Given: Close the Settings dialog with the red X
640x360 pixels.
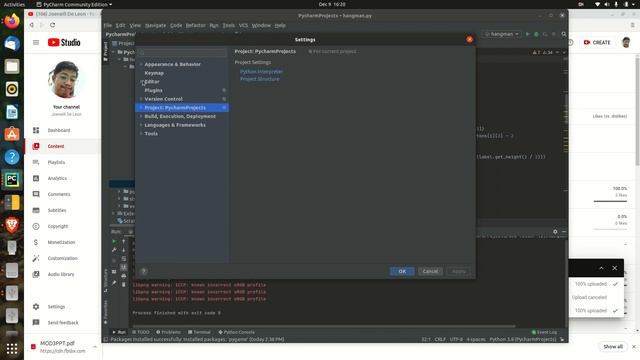Looking at the screenshot, I should pyautogui.click(x=469, y=39).
